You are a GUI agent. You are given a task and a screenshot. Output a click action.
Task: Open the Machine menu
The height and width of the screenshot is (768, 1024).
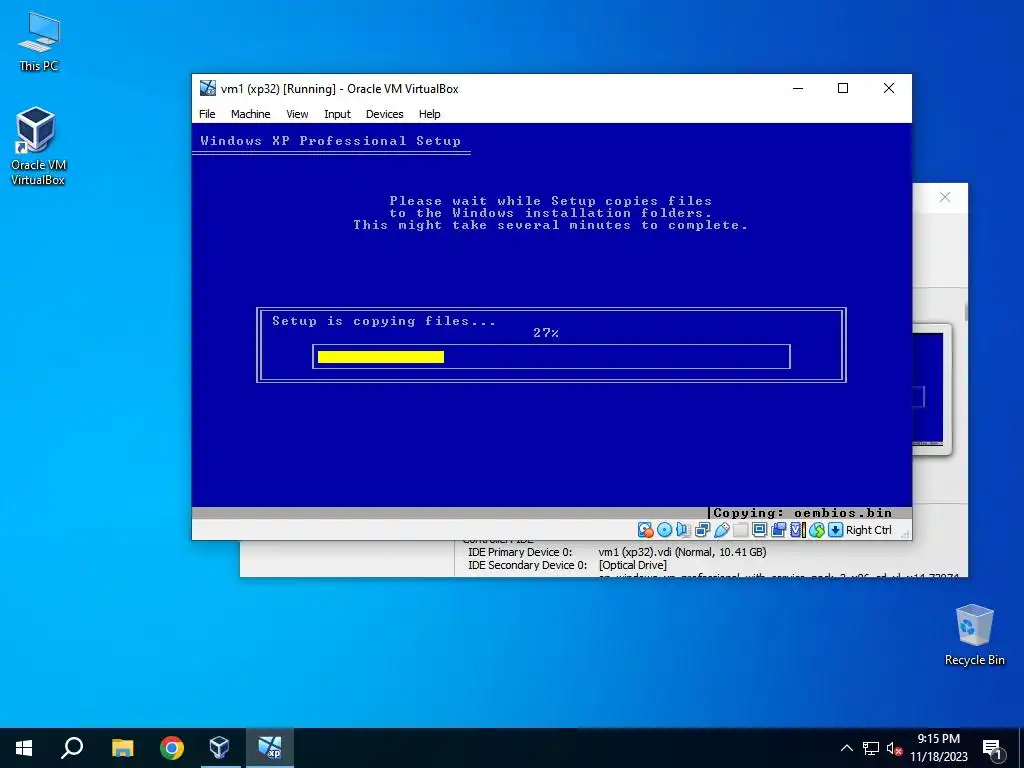250,114
